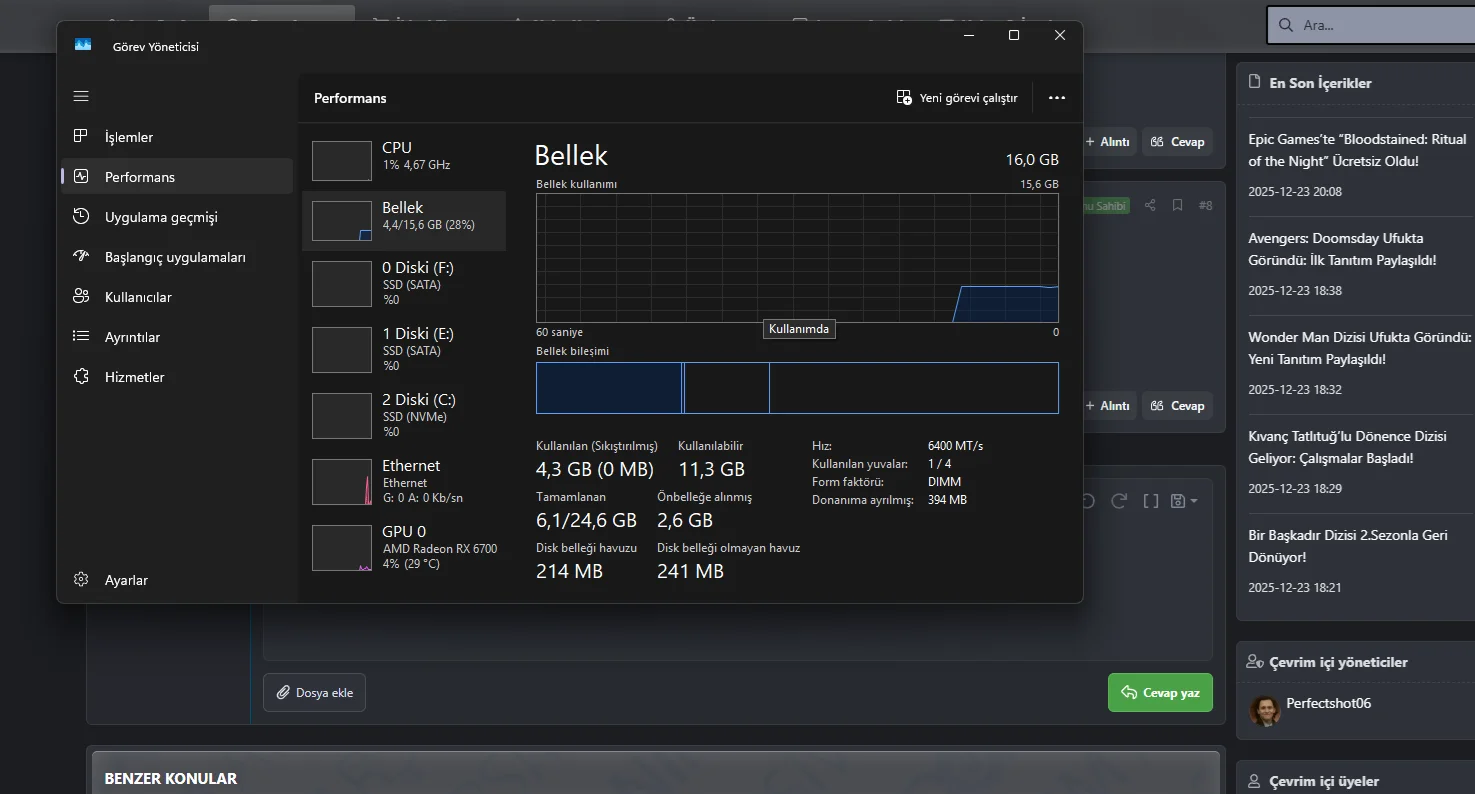The width and height of the screenshot is (1475, 794).
Task: Click the redo icon in the reply editor
Action: pos(1119,501)
